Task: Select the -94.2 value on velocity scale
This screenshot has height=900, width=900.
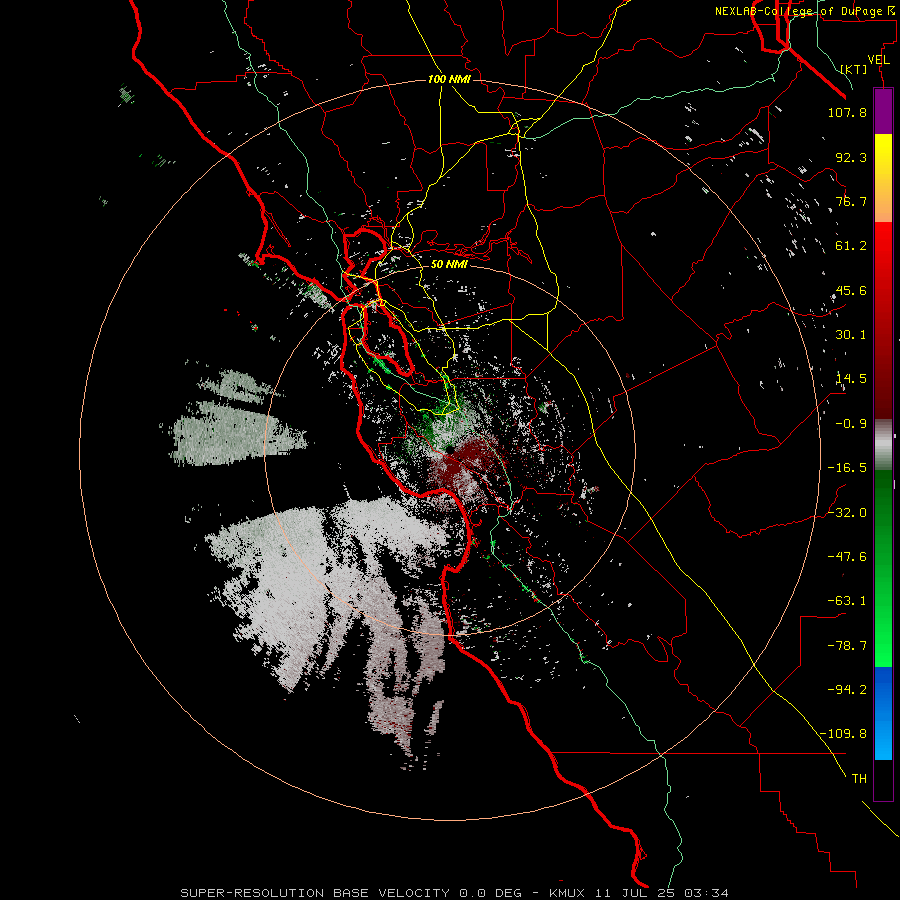Action: [847, 690]
